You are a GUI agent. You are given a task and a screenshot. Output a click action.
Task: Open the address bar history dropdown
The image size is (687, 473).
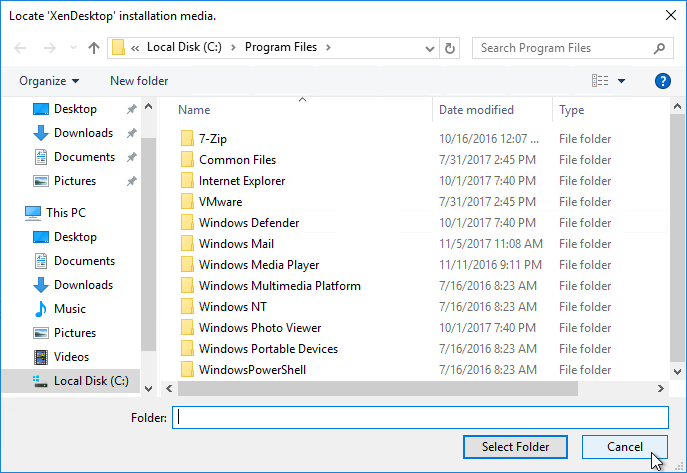click(429, 48)
